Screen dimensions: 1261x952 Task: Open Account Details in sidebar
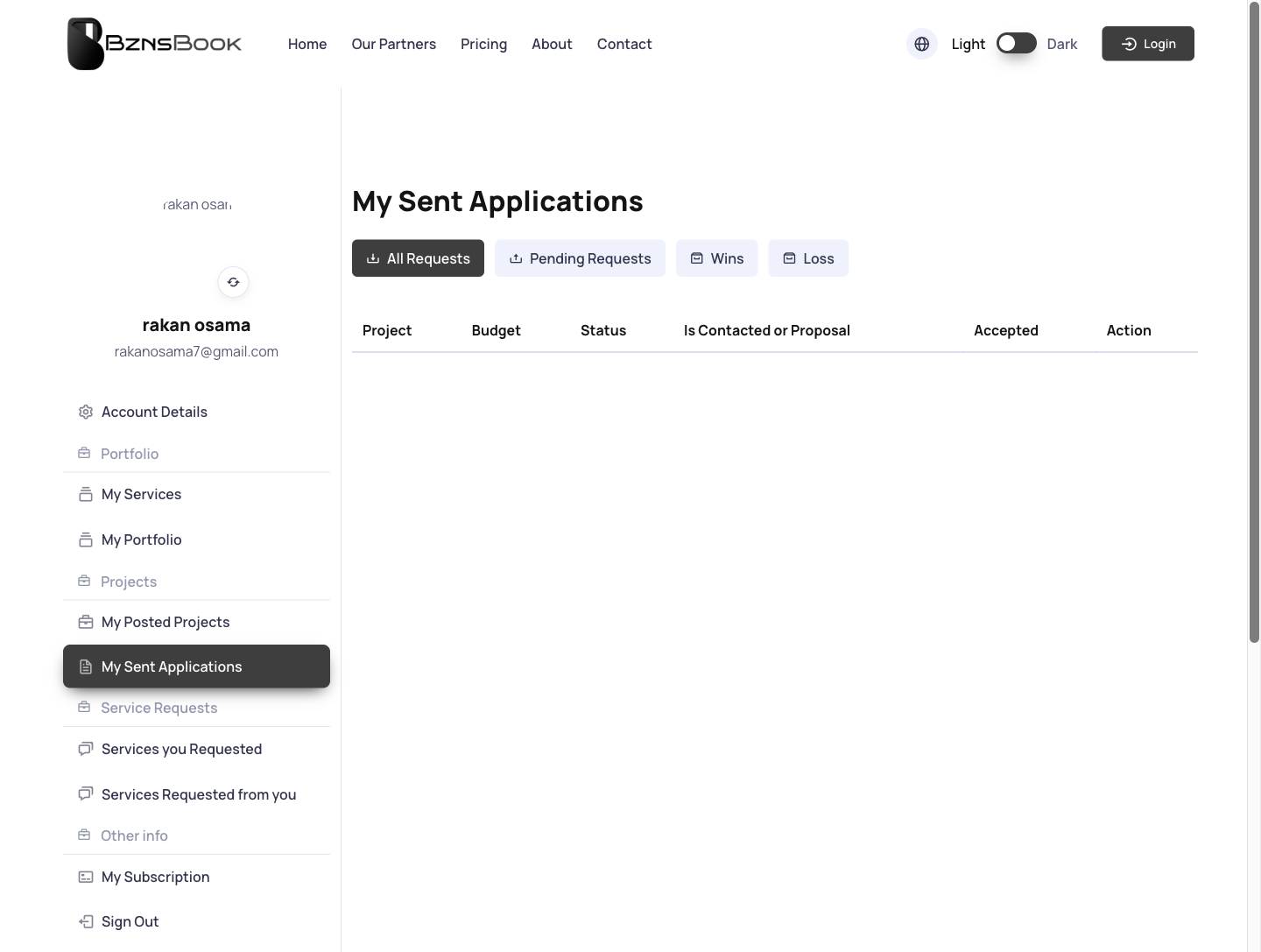(x=196, y=412)
